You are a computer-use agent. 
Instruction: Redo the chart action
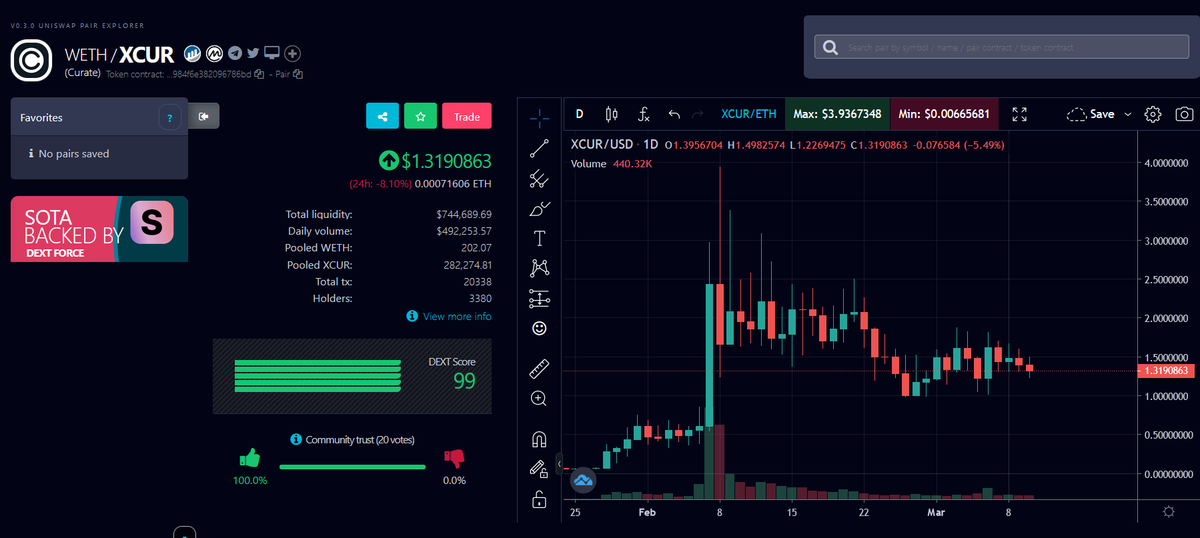698,114
